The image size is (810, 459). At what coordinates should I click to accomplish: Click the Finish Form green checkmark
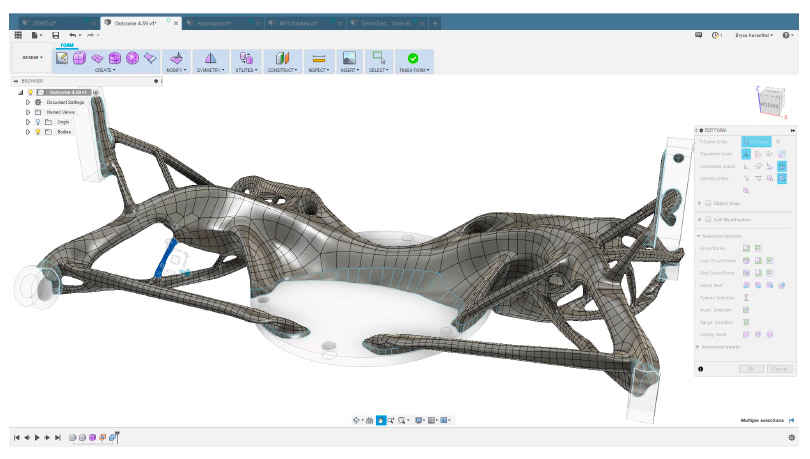(413, 59)
